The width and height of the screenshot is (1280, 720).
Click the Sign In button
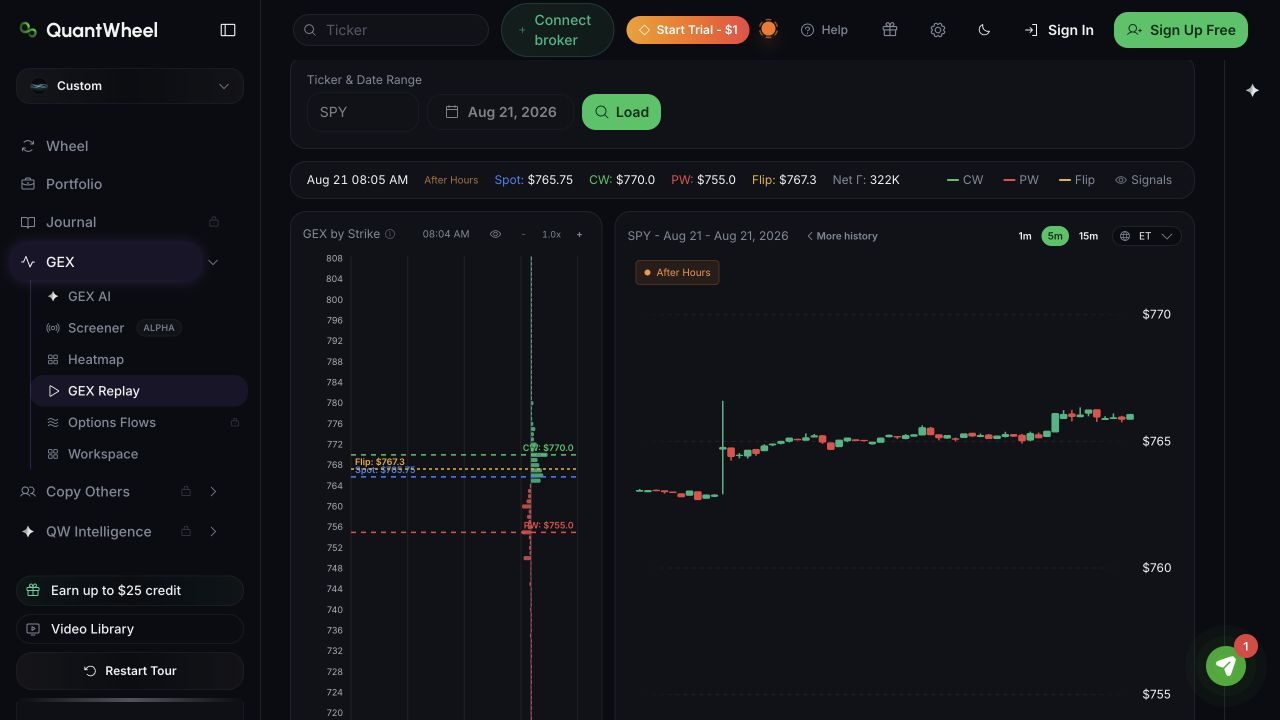pos(1059,30)
